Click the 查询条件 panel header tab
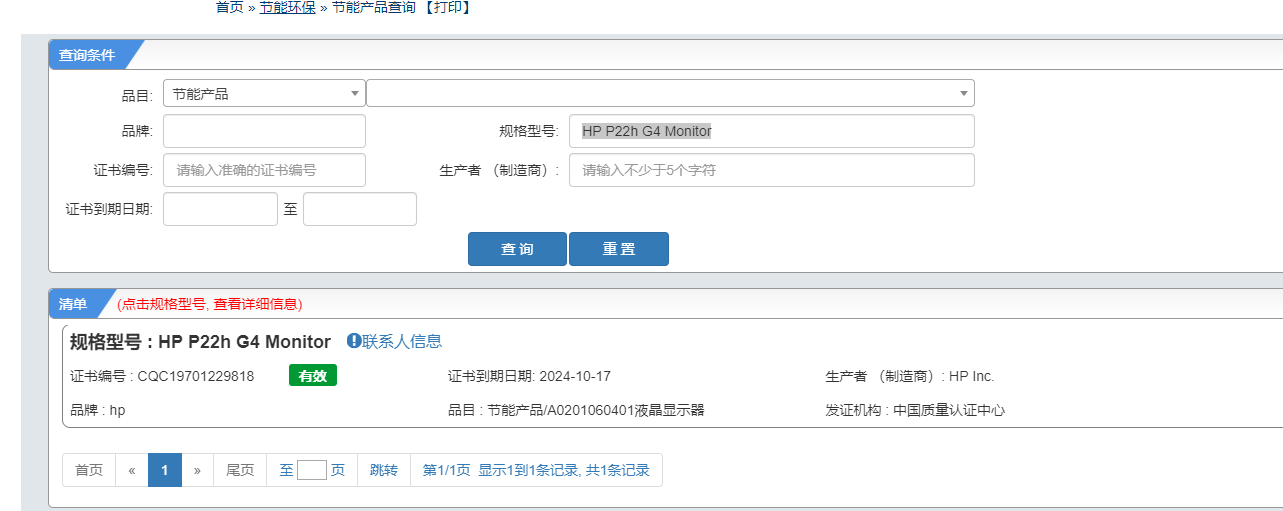The height and width of the screenshot is (511, 1283). pos(88,55)
